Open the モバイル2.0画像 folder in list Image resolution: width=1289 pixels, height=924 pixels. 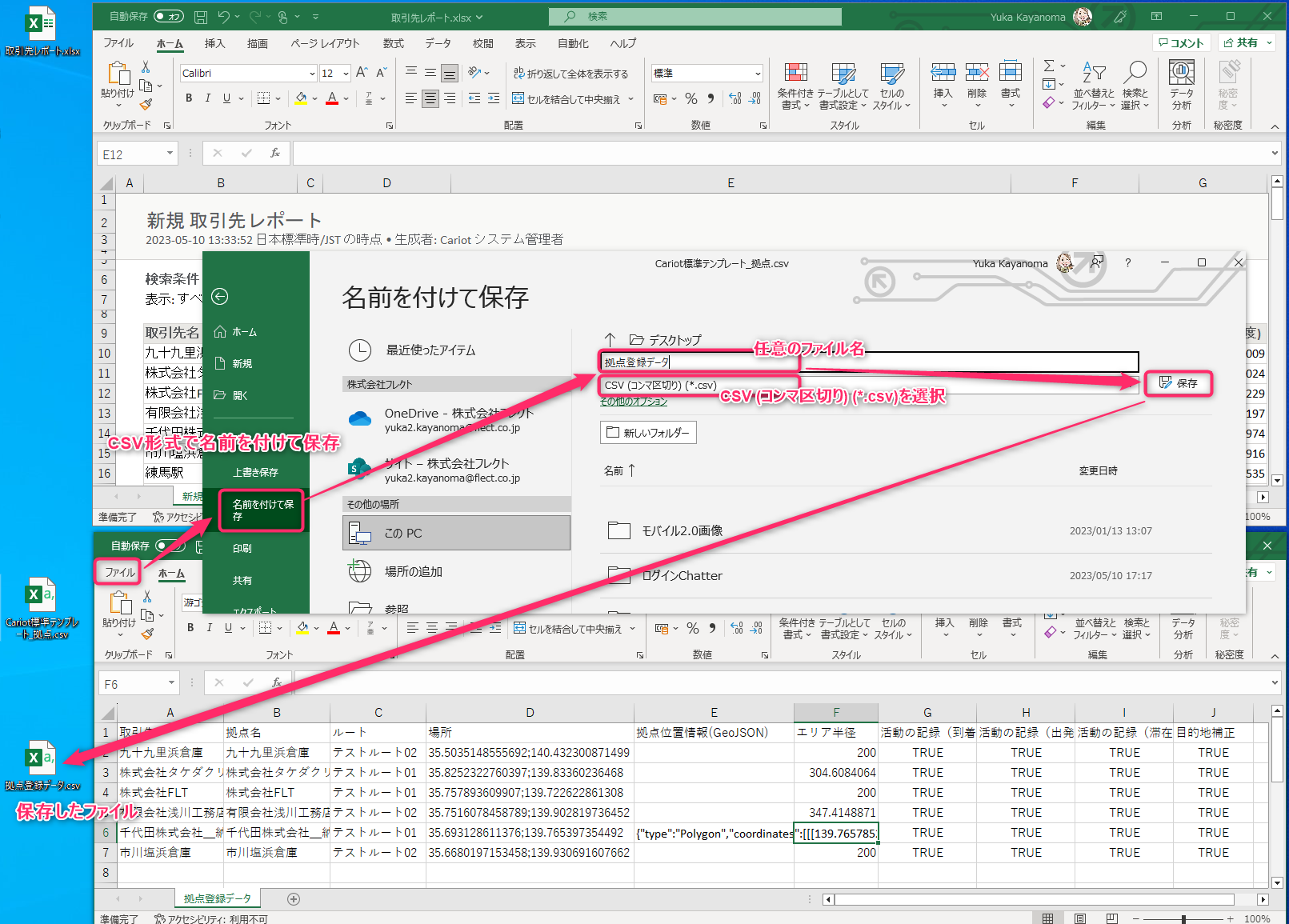click(906, 530)
